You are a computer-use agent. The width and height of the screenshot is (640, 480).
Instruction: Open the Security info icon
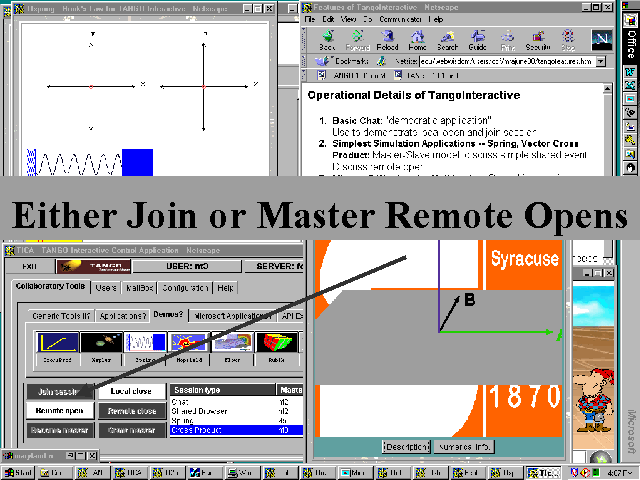(x=538, y=40)
